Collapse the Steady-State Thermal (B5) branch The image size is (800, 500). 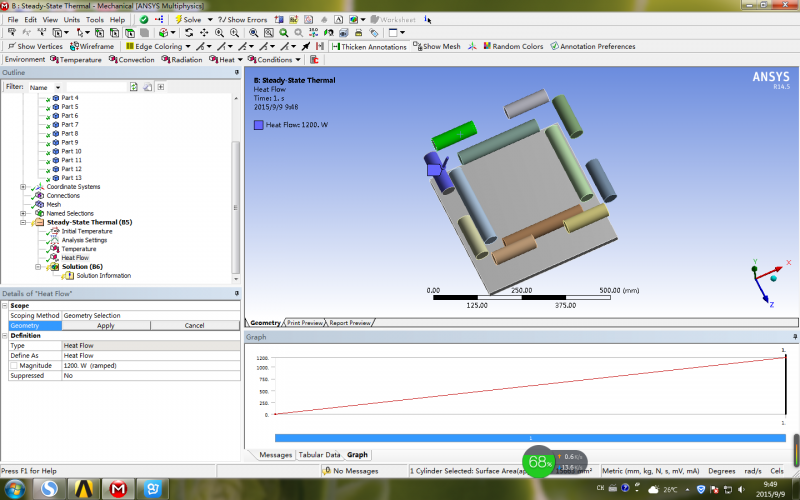[x=22, y=222]
